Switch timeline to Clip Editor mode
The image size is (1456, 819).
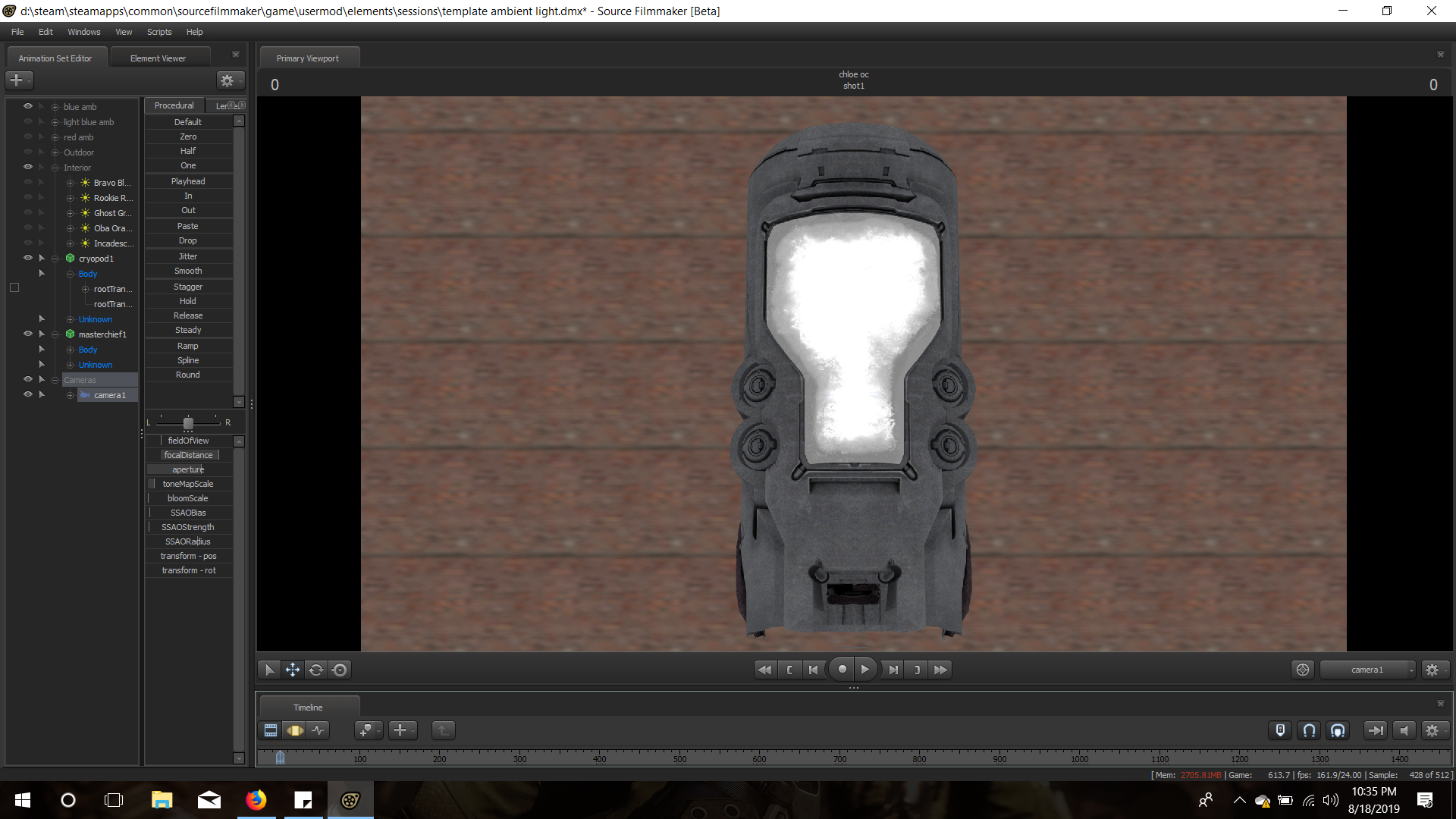tap(270, 730)
